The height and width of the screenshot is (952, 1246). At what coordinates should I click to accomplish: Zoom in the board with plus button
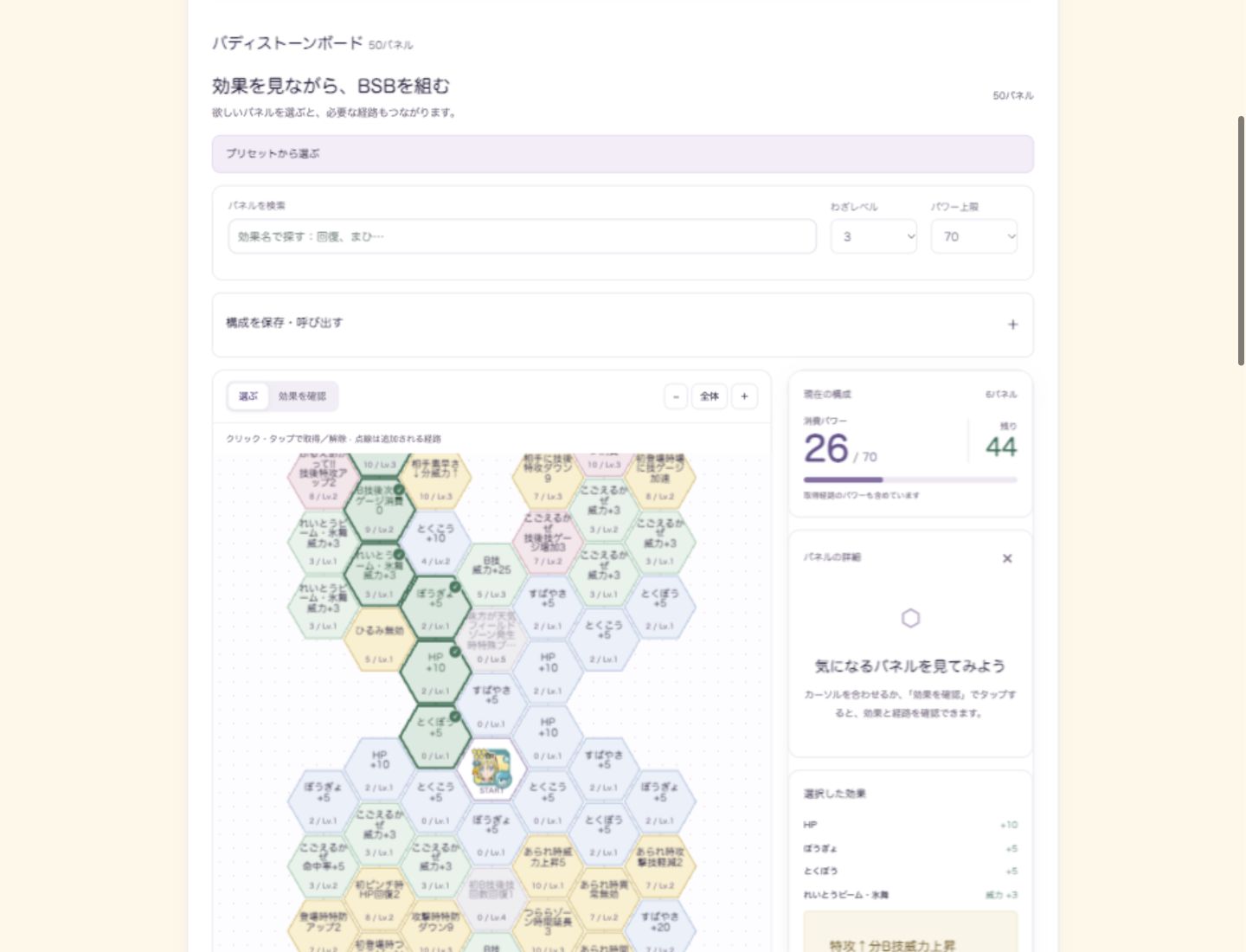tap(744, 396)
